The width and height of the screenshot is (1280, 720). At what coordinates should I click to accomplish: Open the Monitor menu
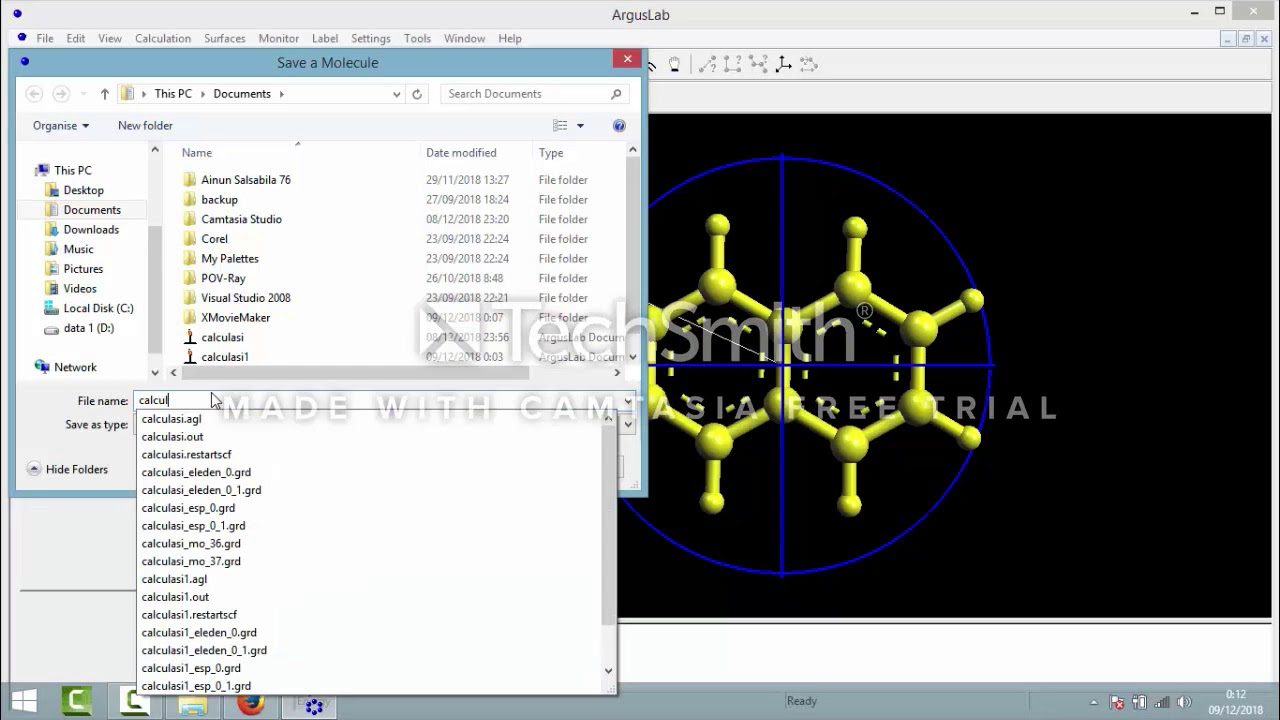(x=279, y=38)
